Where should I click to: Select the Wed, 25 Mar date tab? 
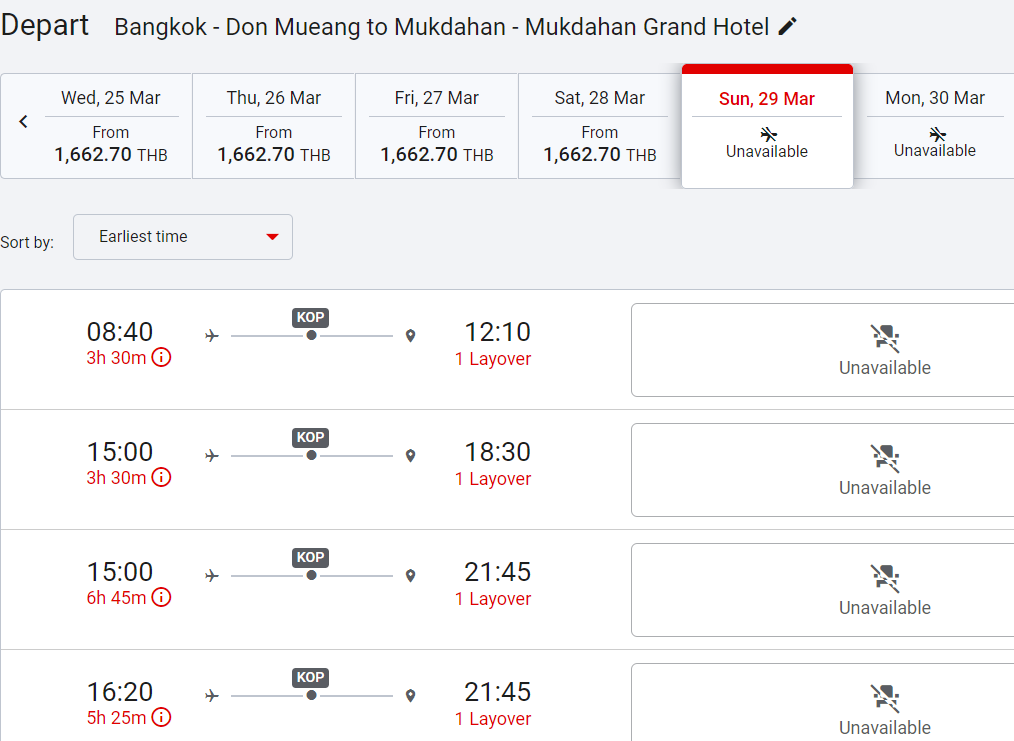[111, 126]
